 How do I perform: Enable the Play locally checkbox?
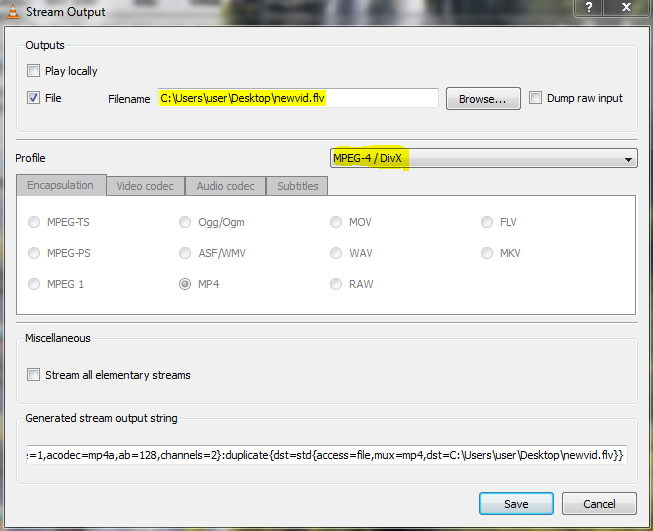point(33,70)
